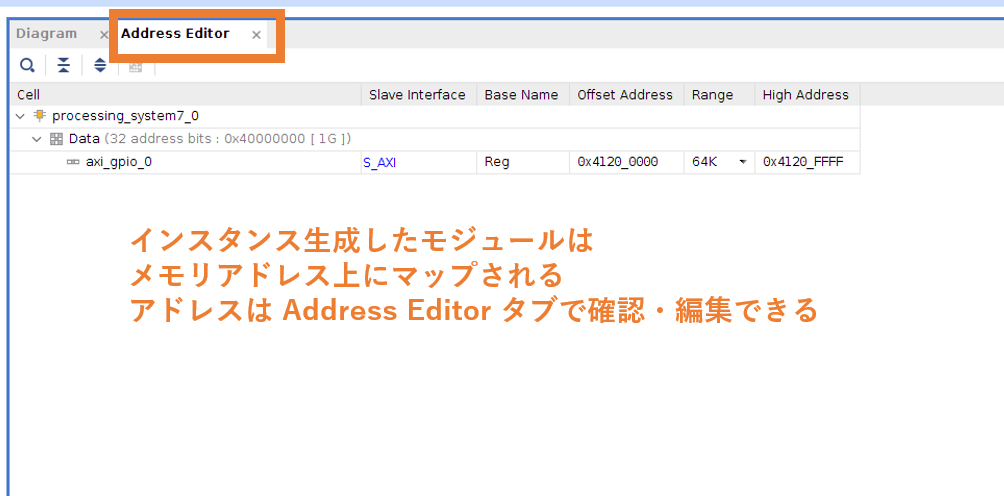The image size is (1004, 496).
Task: Edit the 0x4120_0000 offset address cell
Action: pyautogui.click(x=627, y=163)
